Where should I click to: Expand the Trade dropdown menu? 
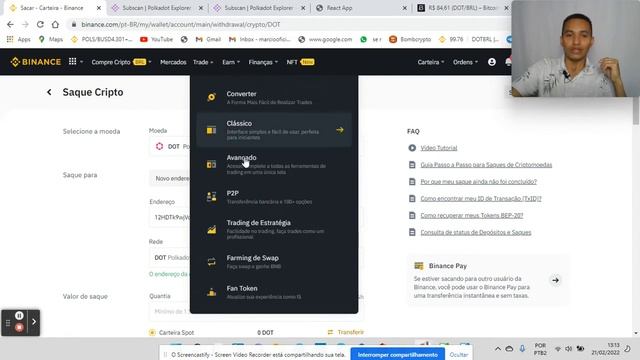(203, 62)
